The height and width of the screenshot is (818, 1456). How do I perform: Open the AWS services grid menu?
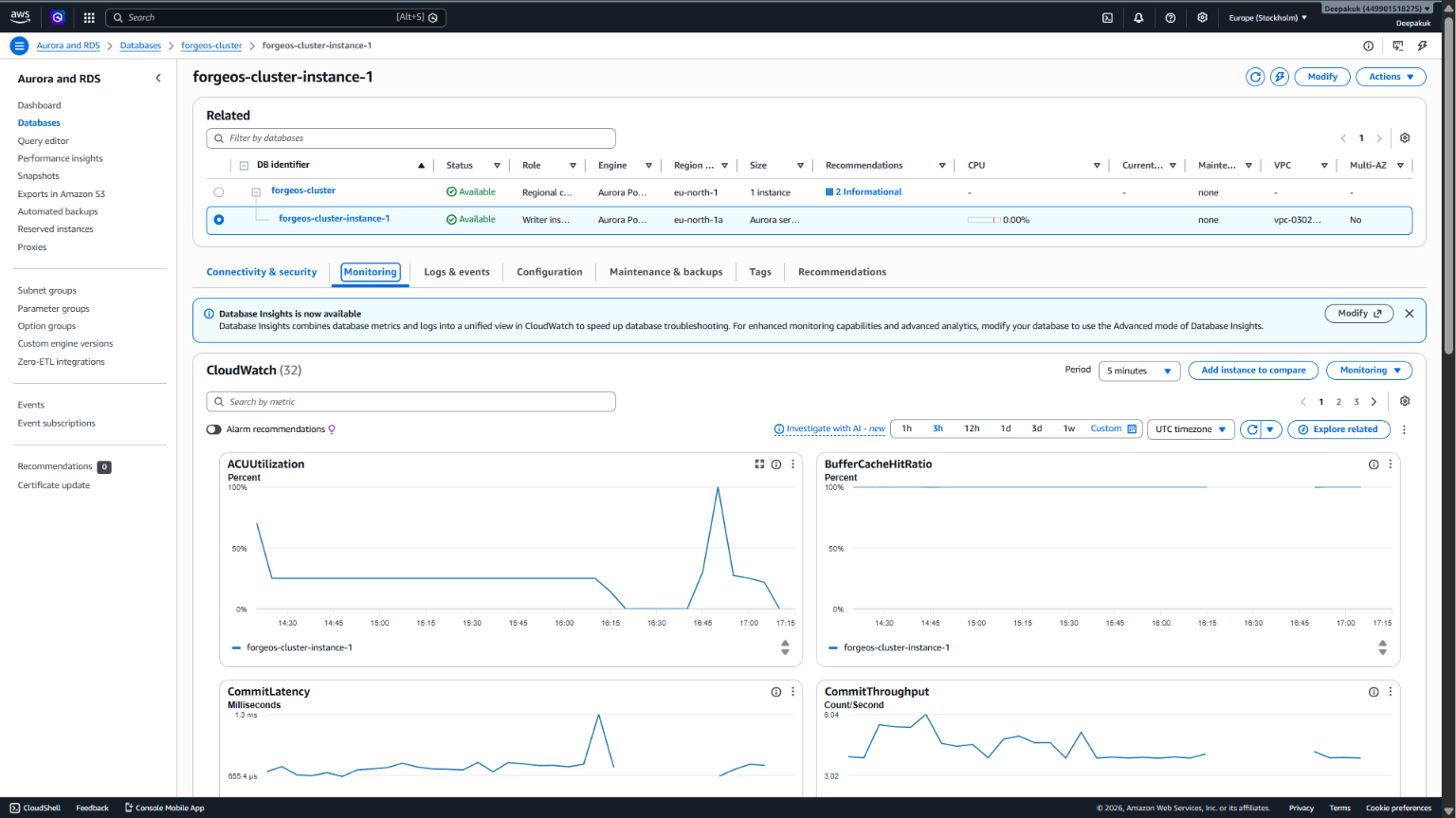89,17
